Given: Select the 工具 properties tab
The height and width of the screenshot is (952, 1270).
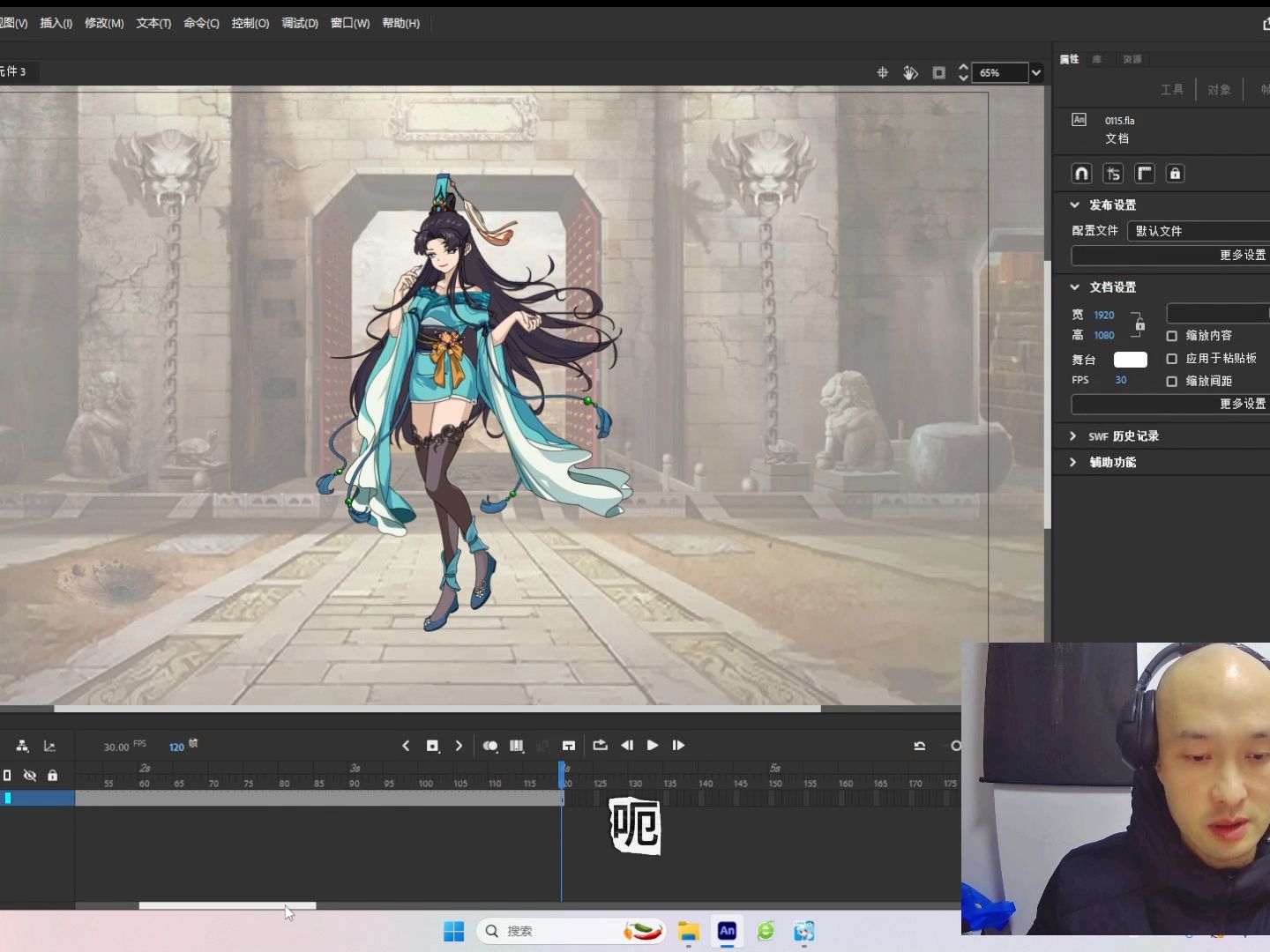Looking at the screenshot, I should tap(1172, 89).
